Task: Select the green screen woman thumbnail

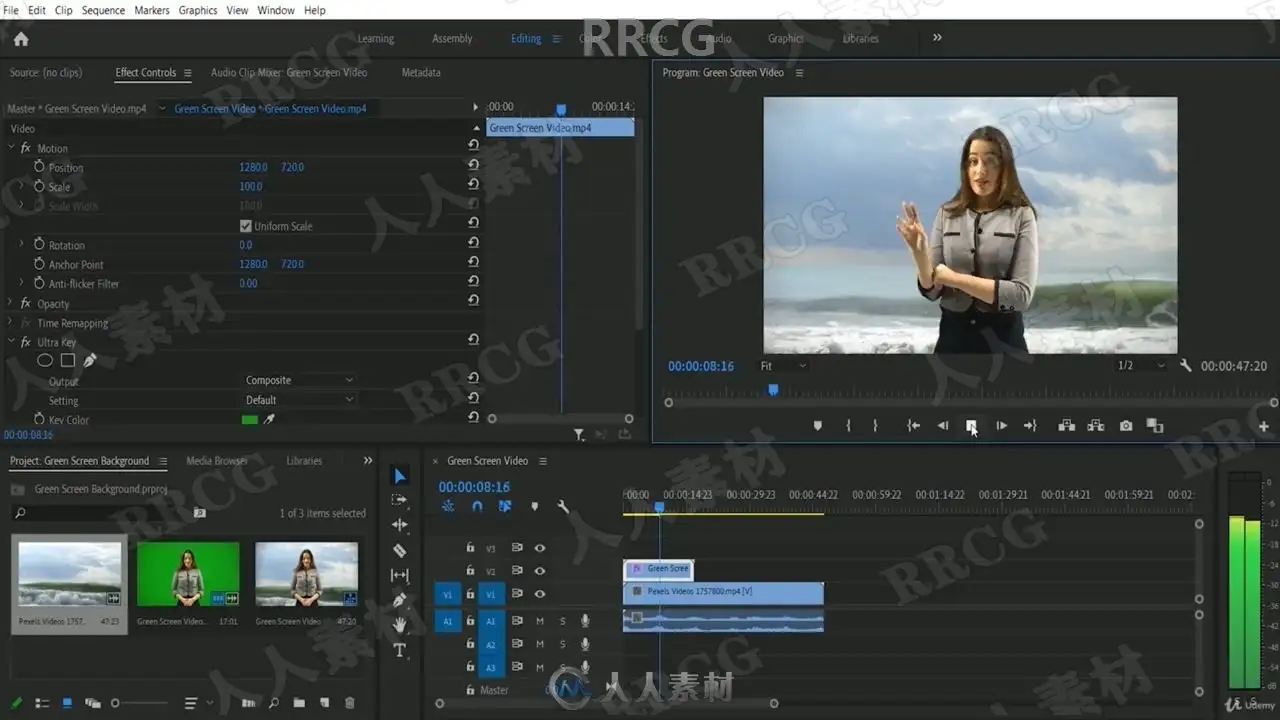Action: pyautogui.click(x=188, y=574)
